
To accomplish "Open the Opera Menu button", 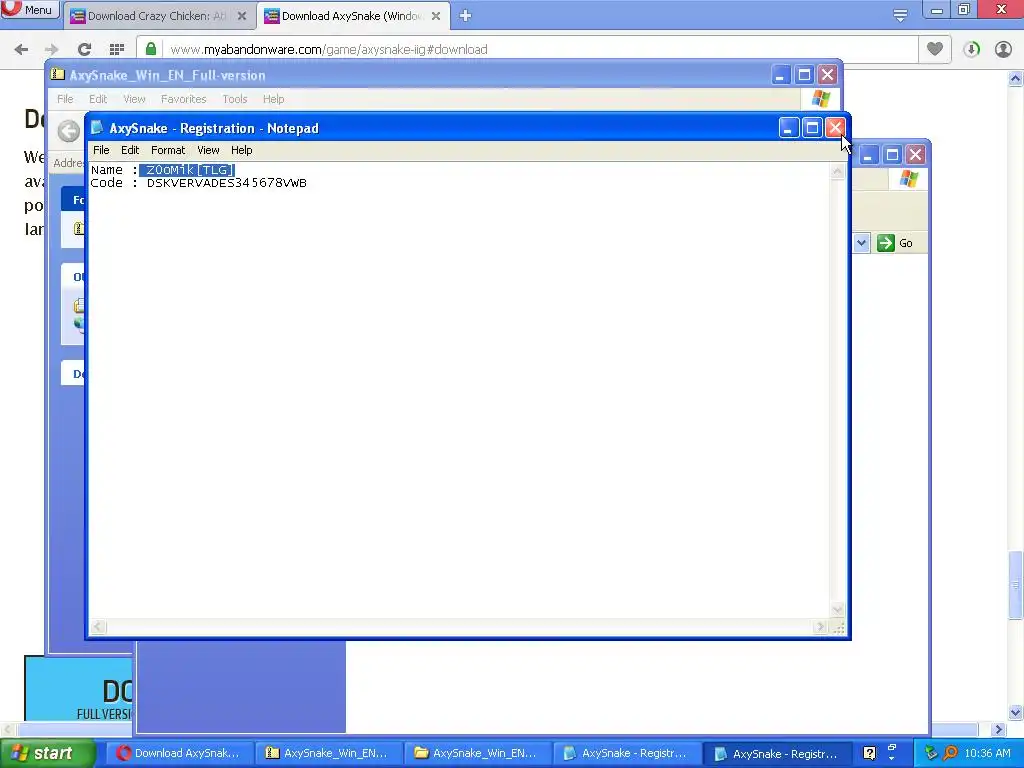I will pos(29,9).
